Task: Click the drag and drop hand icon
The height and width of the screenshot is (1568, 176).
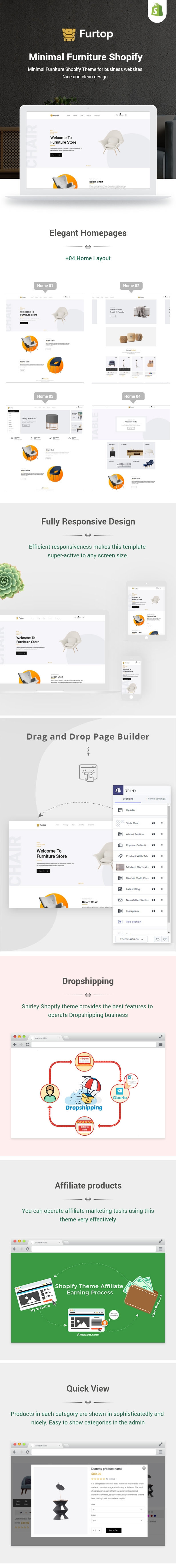Action: pos(88,774)
